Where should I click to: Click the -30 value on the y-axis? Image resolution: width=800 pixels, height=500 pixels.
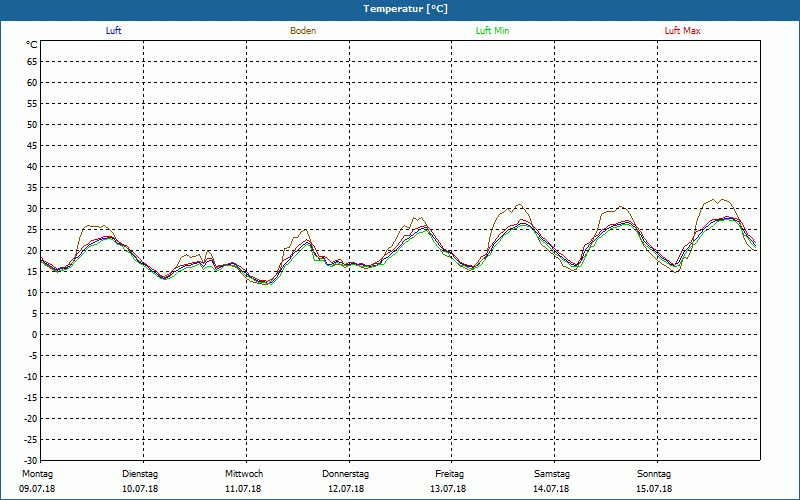(31, 461)
